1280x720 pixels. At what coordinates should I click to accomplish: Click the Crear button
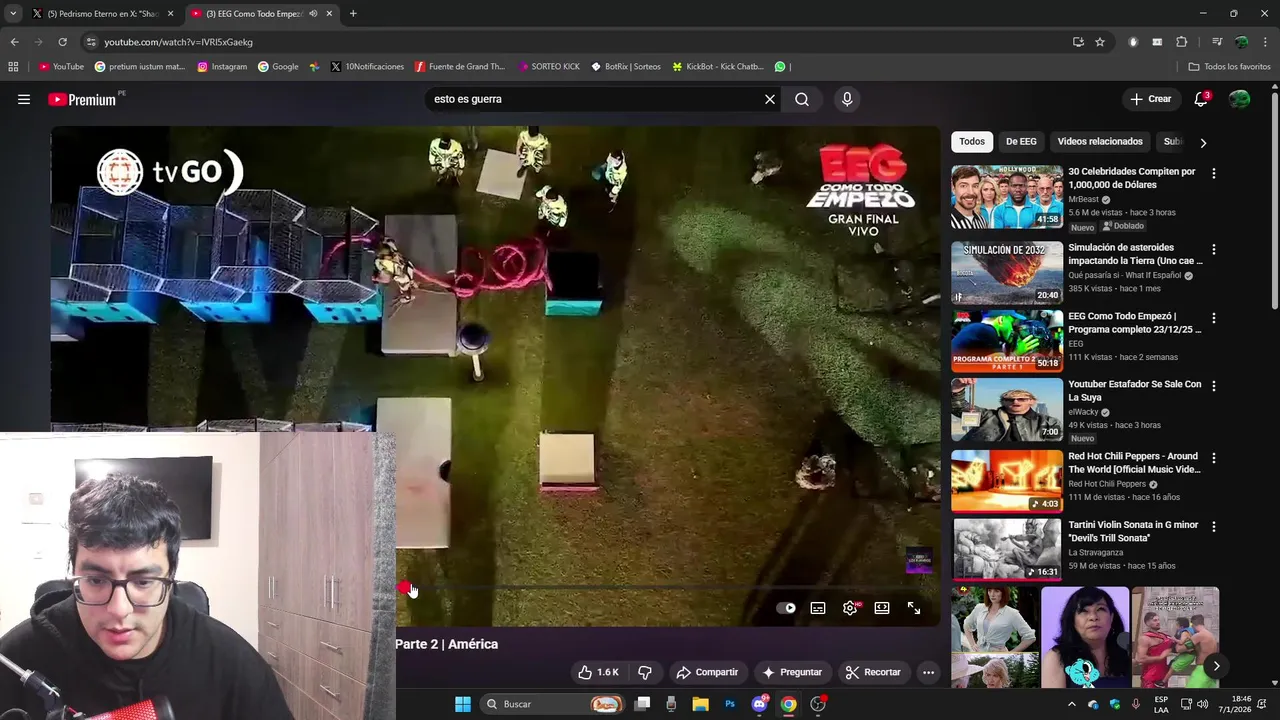1150,99
